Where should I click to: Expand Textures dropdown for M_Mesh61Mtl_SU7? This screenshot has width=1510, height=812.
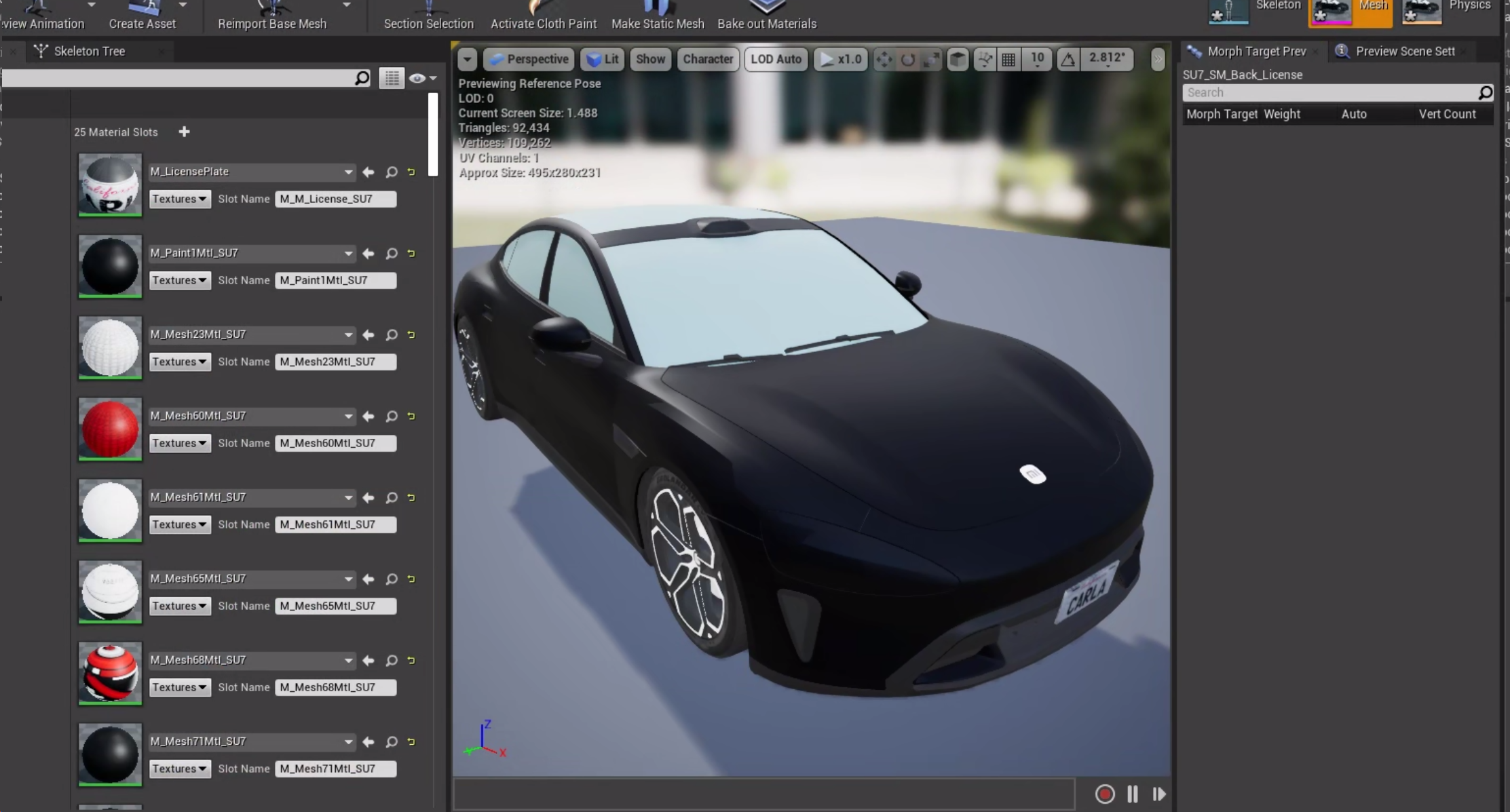click(179, 524)
